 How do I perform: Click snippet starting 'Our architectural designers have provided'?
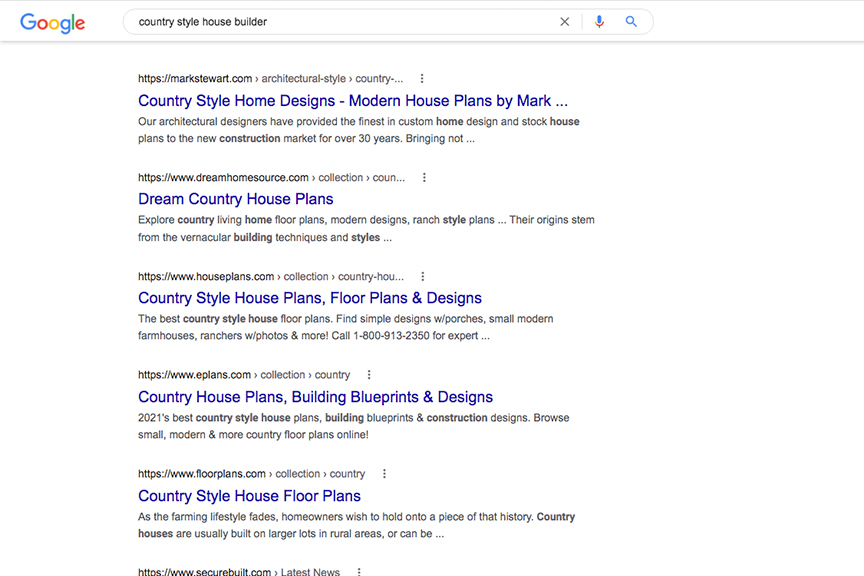358,130
